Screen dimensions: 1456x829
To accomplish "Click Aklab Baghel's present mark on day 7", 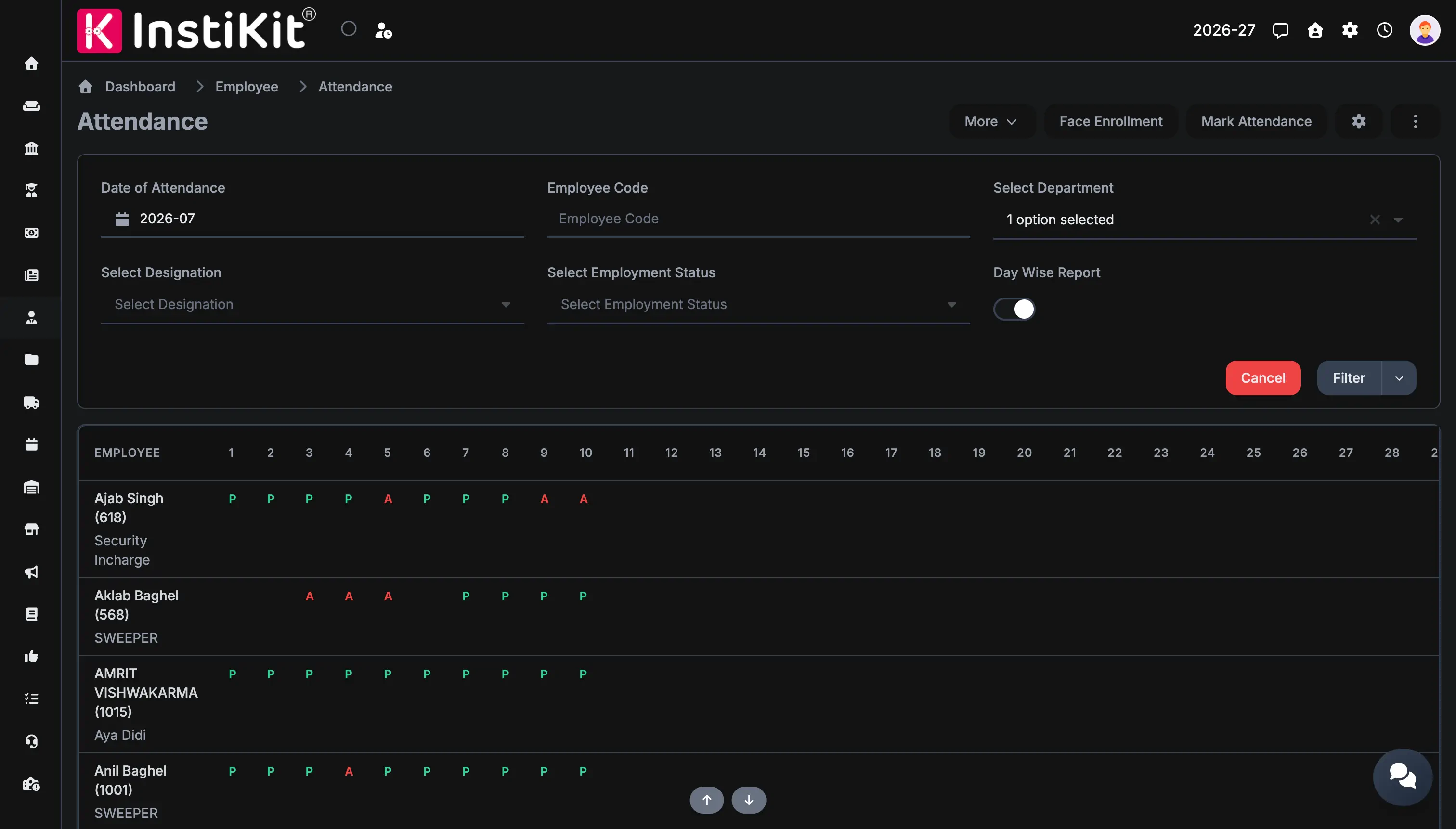I will click(466, 596).
